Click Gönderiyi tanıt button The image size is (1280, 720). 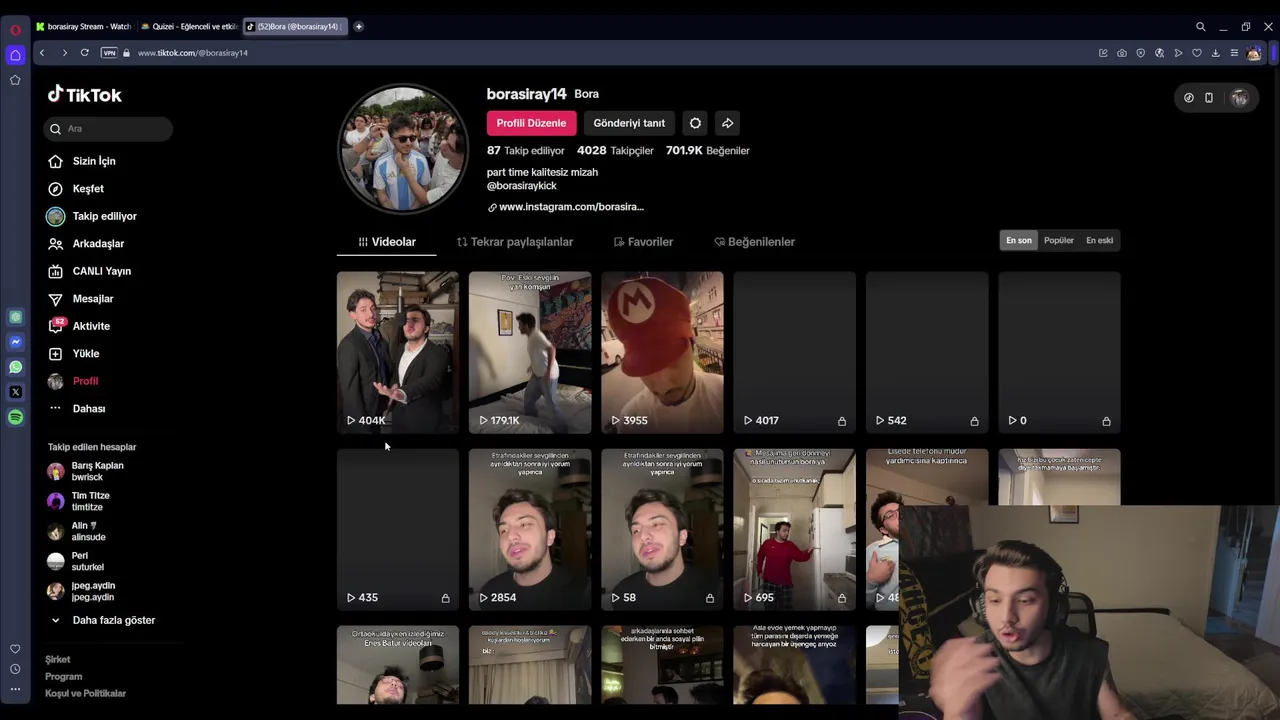pyautogui.click(x=629, y=123)
